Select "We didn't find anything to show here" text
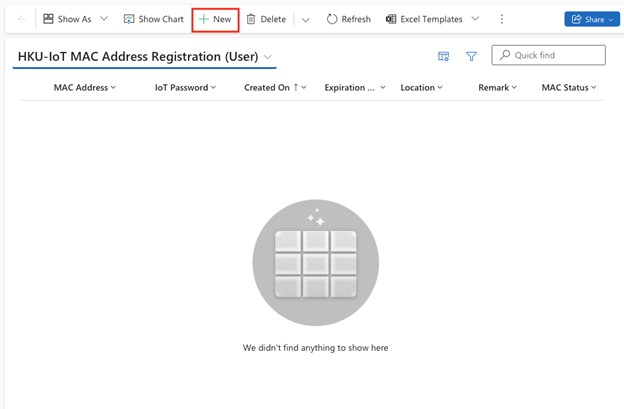 pyautogui.click(x=315, y=348)
